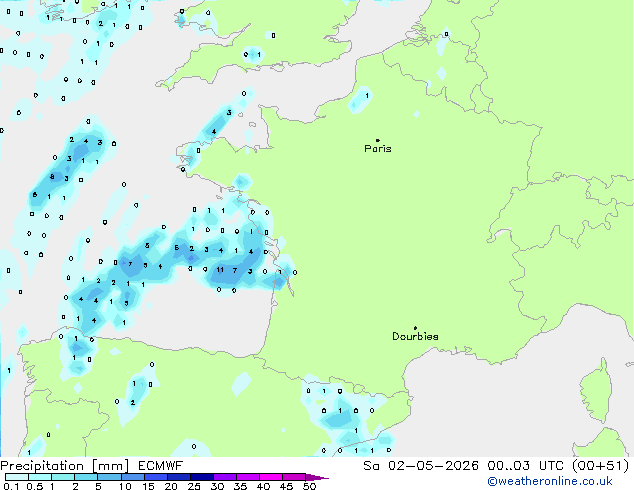The height and width of the screenshot is (490, 634).
Task: Click the Dourbies location dot
Action: pyautogui.click(x=415, y=328)
